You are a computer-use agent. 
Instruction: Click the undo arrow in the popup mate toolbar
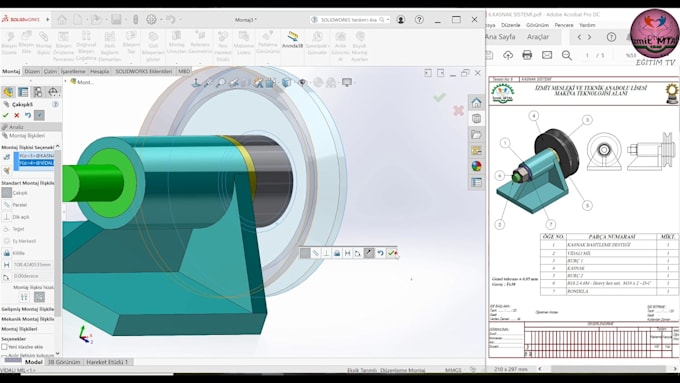pyautogui.click(x=380, y=253)
